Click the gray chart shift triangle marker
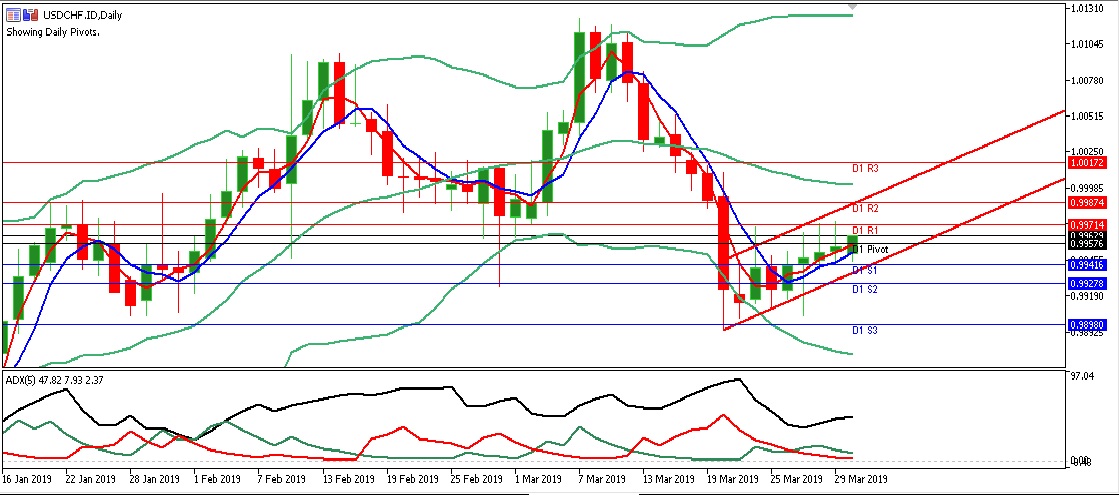The width and height of the screenshot is (1119, 495). [852, 6]
